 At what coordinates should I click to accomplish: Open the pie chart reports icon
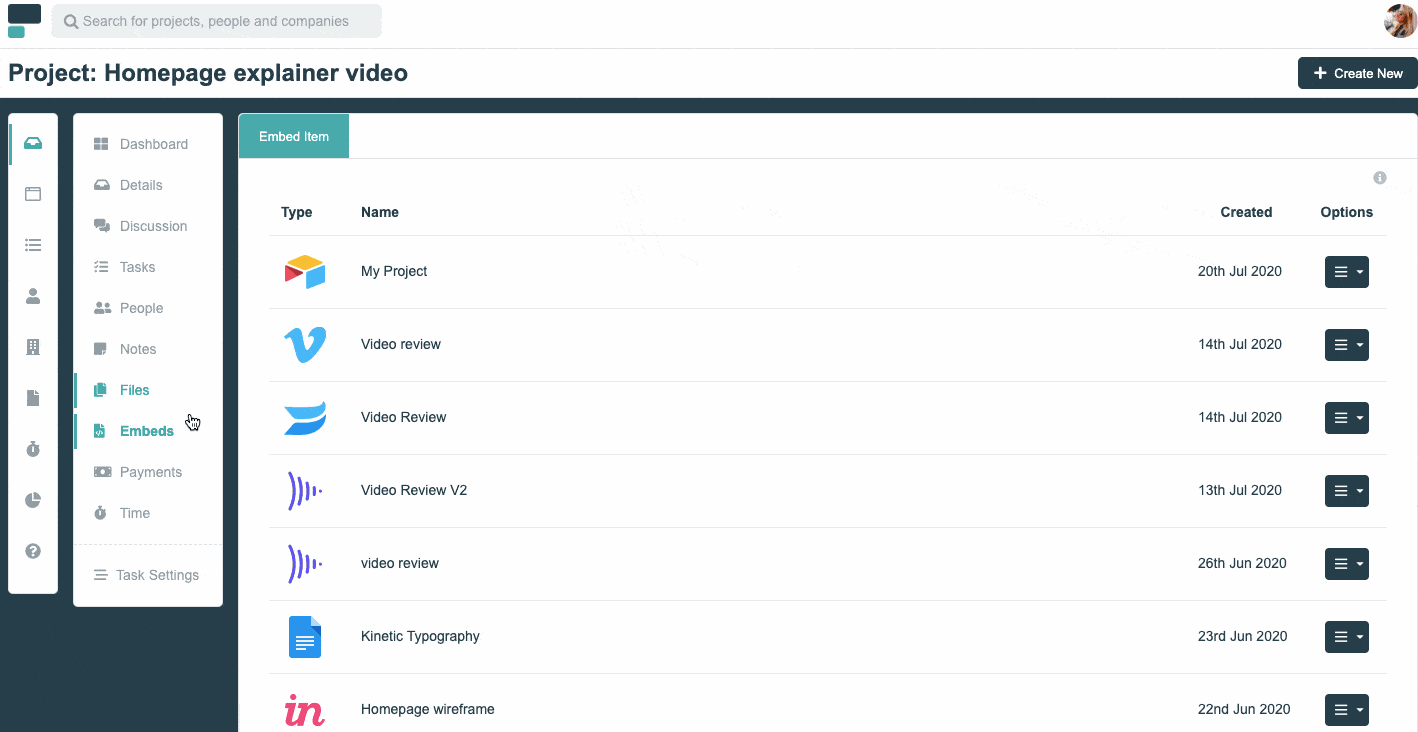(33, 500)
